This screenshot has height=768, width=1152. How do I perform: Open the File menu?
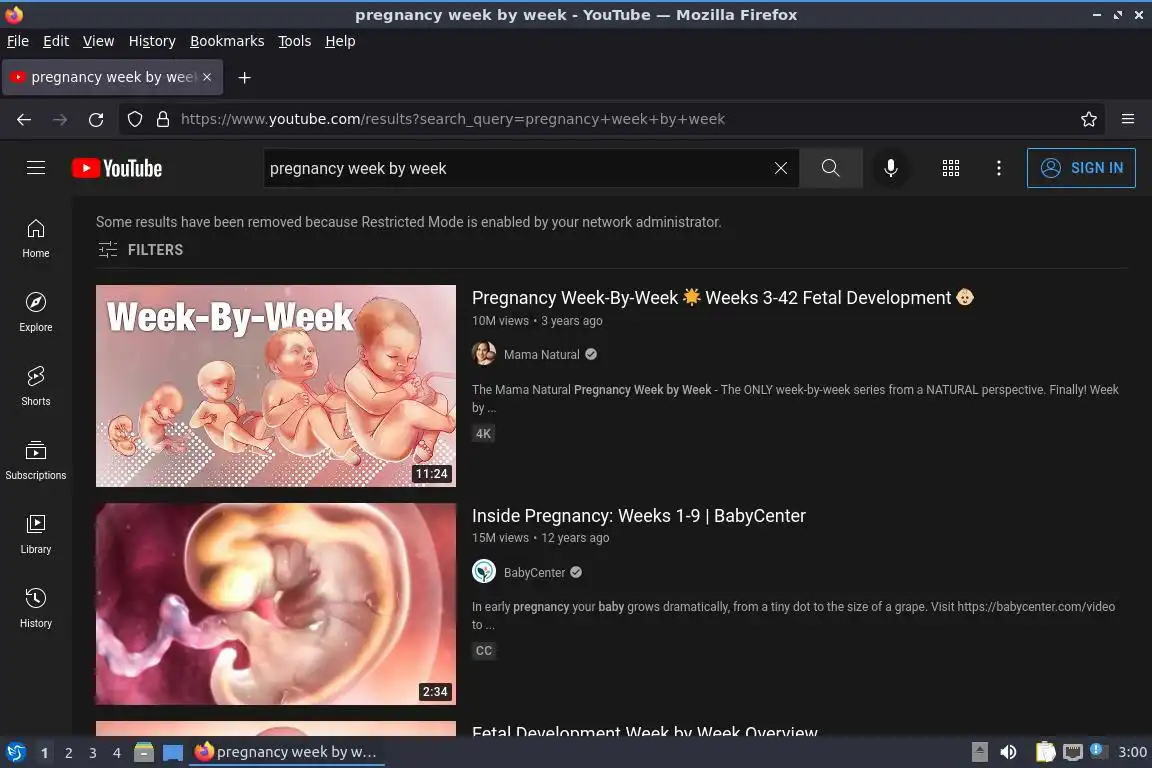coord(18,41)
